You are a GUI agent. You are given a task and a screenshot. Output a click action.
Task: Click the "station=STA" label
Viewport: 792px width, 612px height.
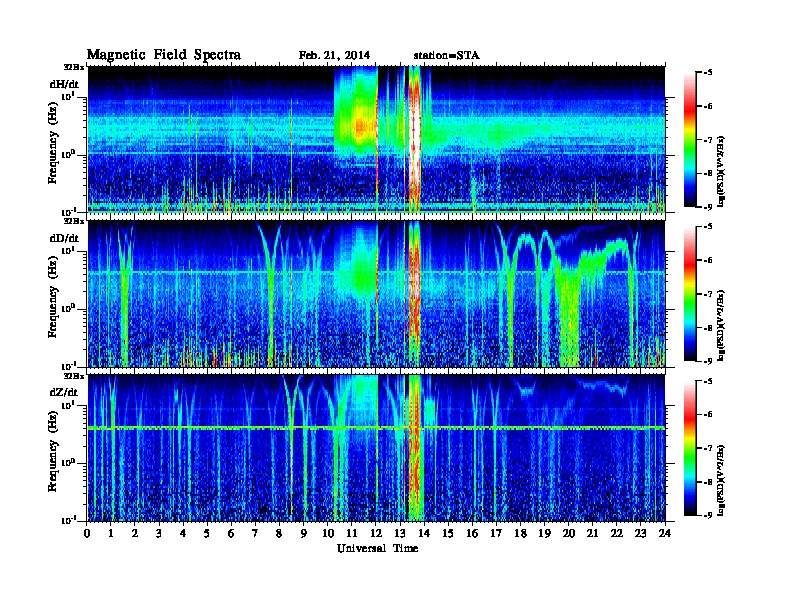(447, 56)
